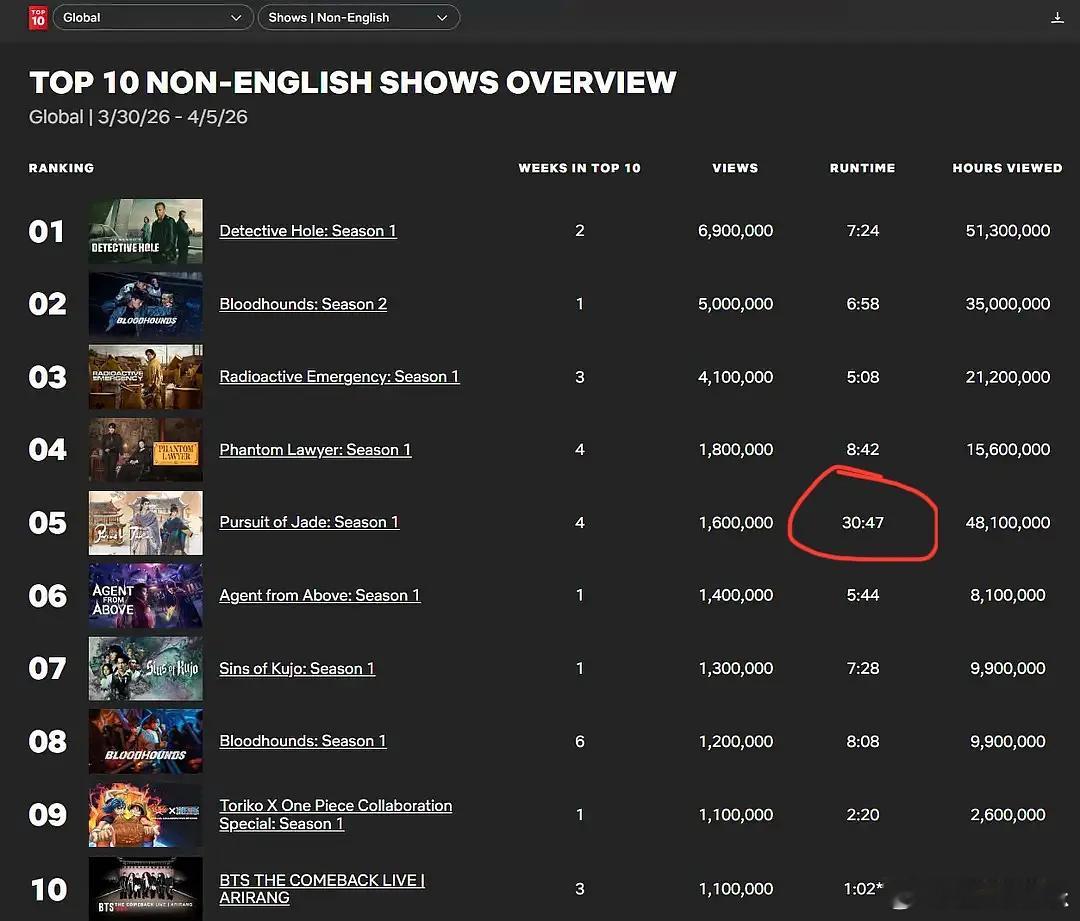Click the rank number 01
1080x921 pixels.
pos(46,231)
